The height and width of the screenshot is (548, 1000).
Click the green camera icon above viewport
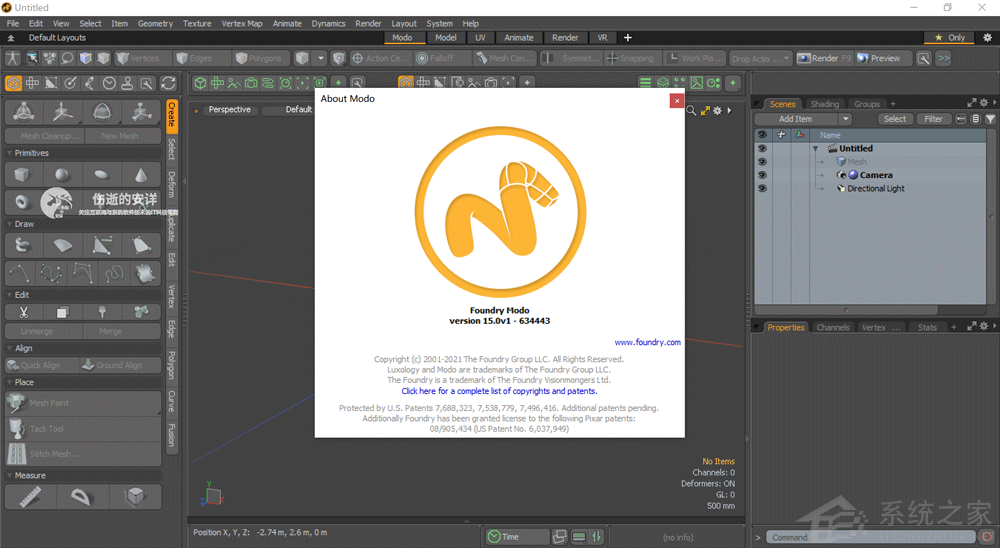[251, 83]
